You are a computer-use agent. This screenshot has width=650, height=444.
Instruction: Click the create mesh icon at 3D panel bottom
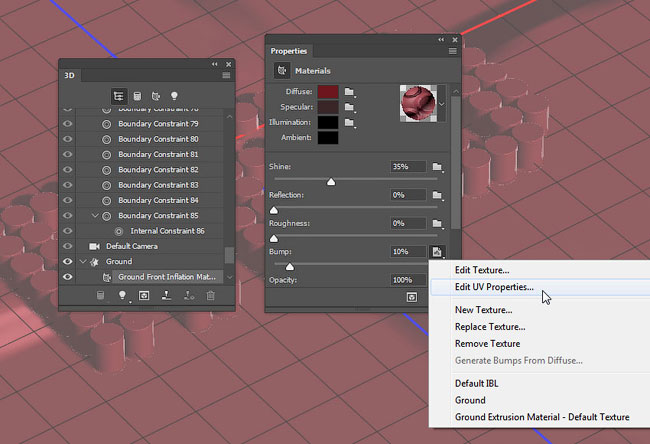click(x=100, y=295)
